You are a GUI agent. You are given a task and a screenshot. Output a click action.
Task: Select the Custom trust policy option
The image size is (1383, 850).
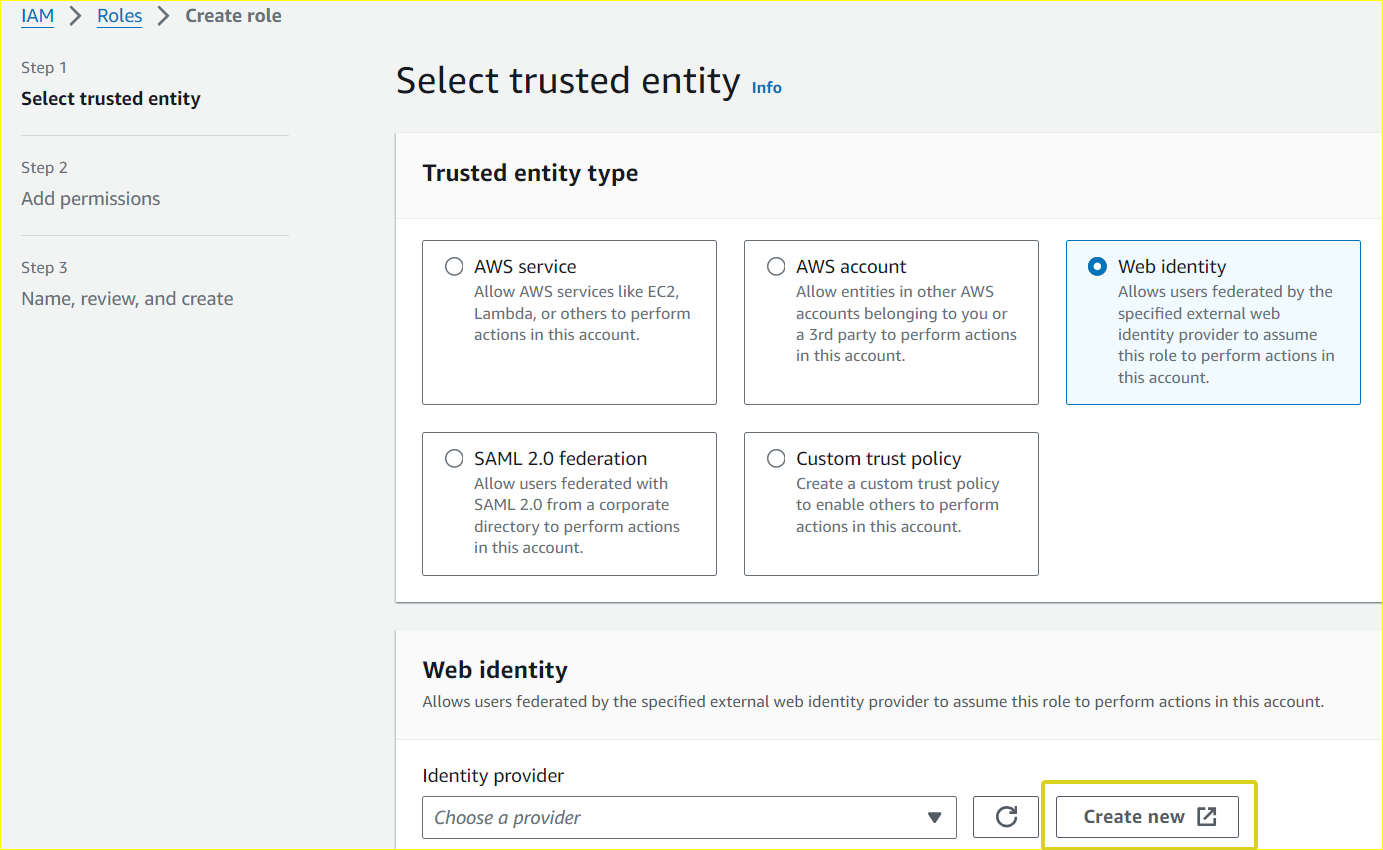[x=776, y=458]
